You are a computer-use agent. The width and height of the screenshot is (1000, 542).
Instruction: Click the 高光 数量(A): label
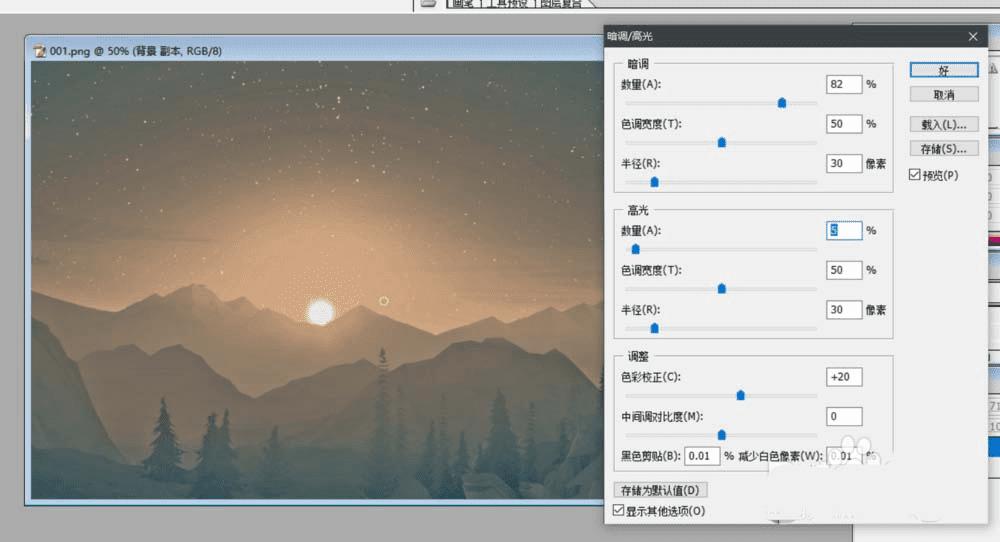tap(641, 230)
